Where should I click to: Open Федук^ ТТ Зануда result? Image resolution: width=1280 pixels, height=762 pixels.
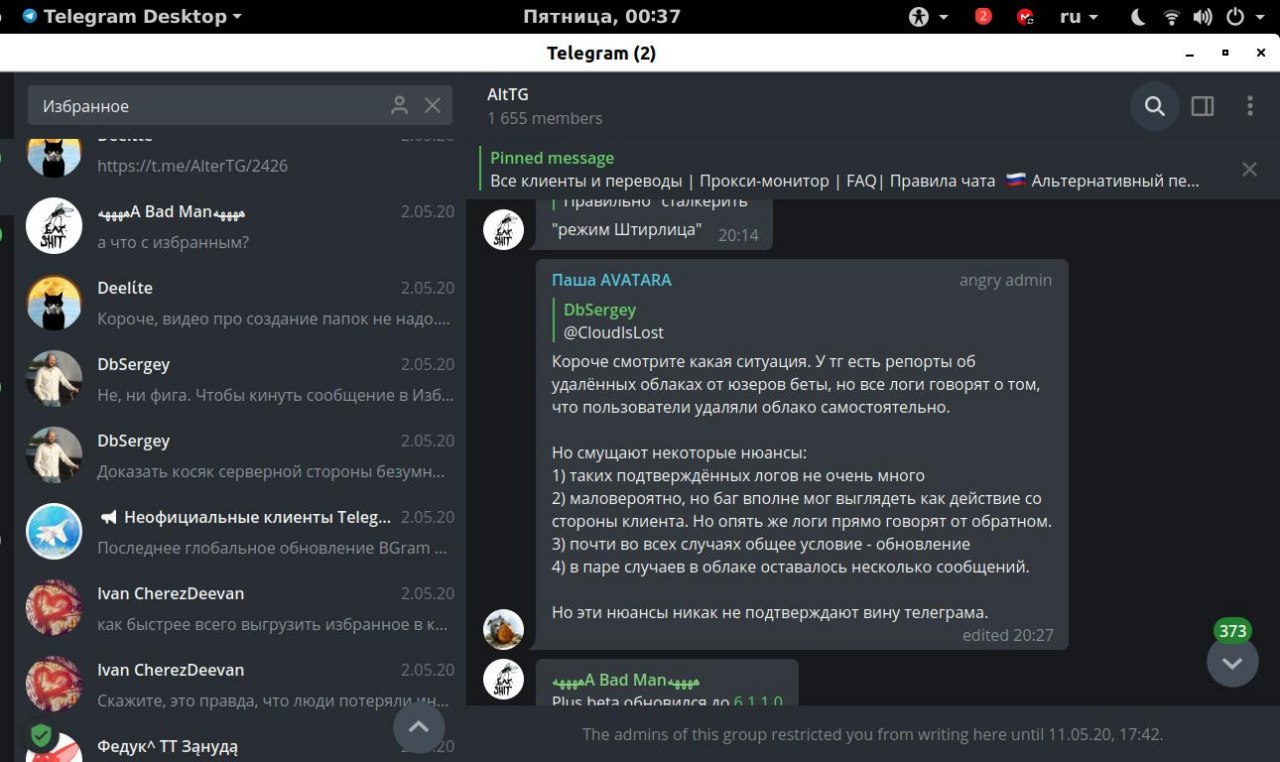click(240, 744)
